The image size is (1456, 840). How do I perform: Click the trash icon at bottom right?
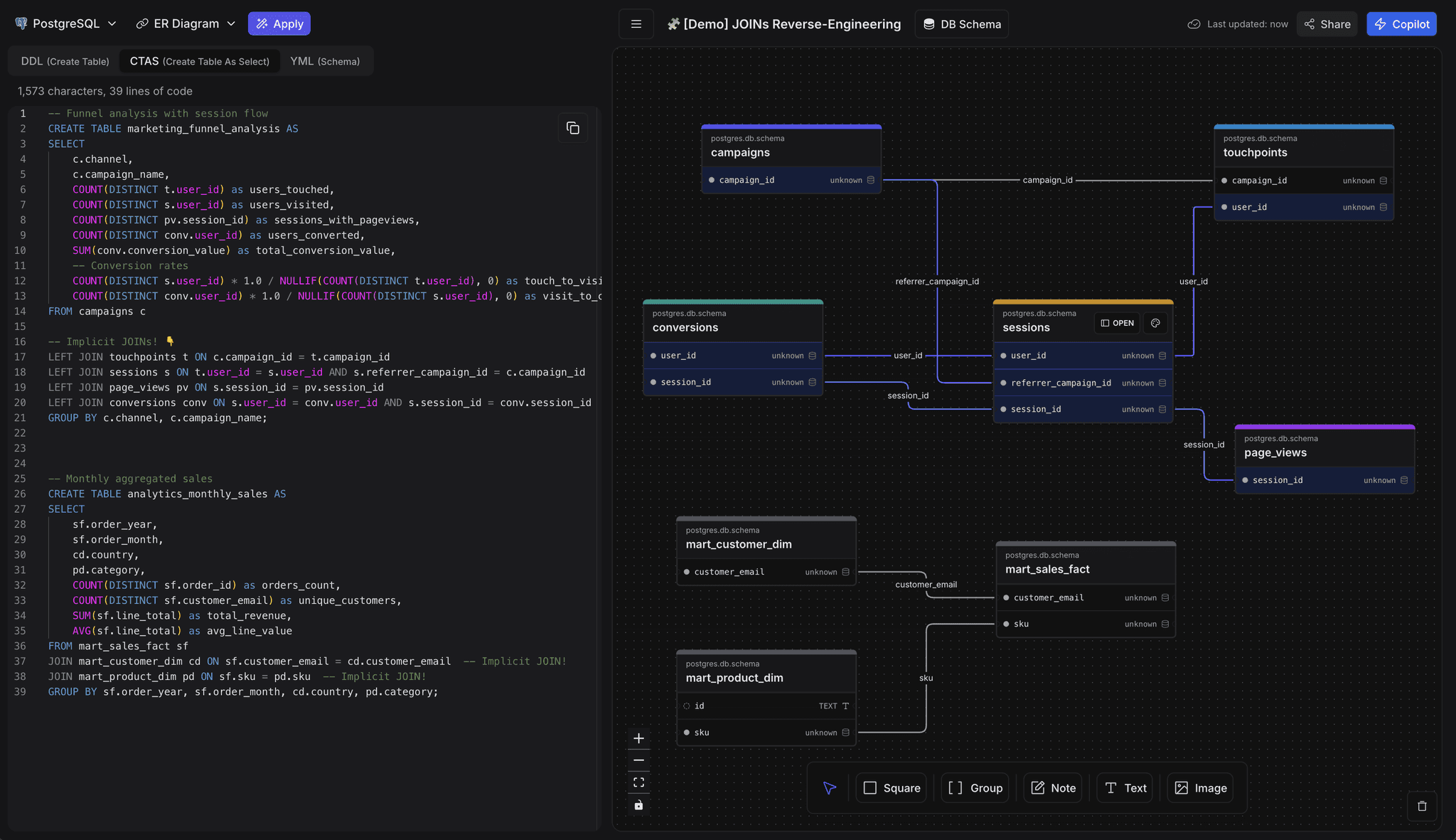(x=1422, y=806)
